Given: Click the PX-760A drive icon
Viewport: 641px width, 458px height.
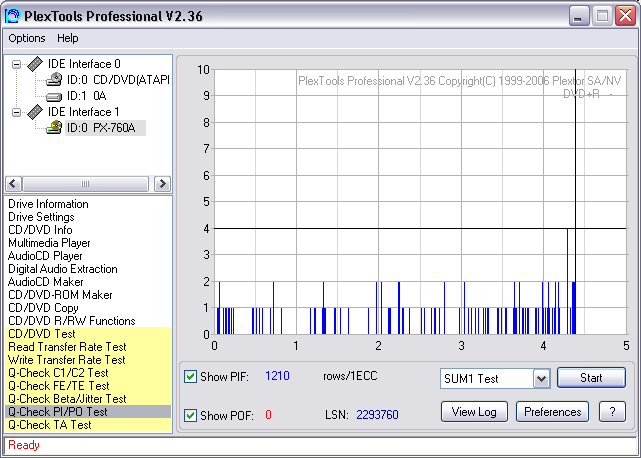Looking at the screenshot, I should (54, 127).
